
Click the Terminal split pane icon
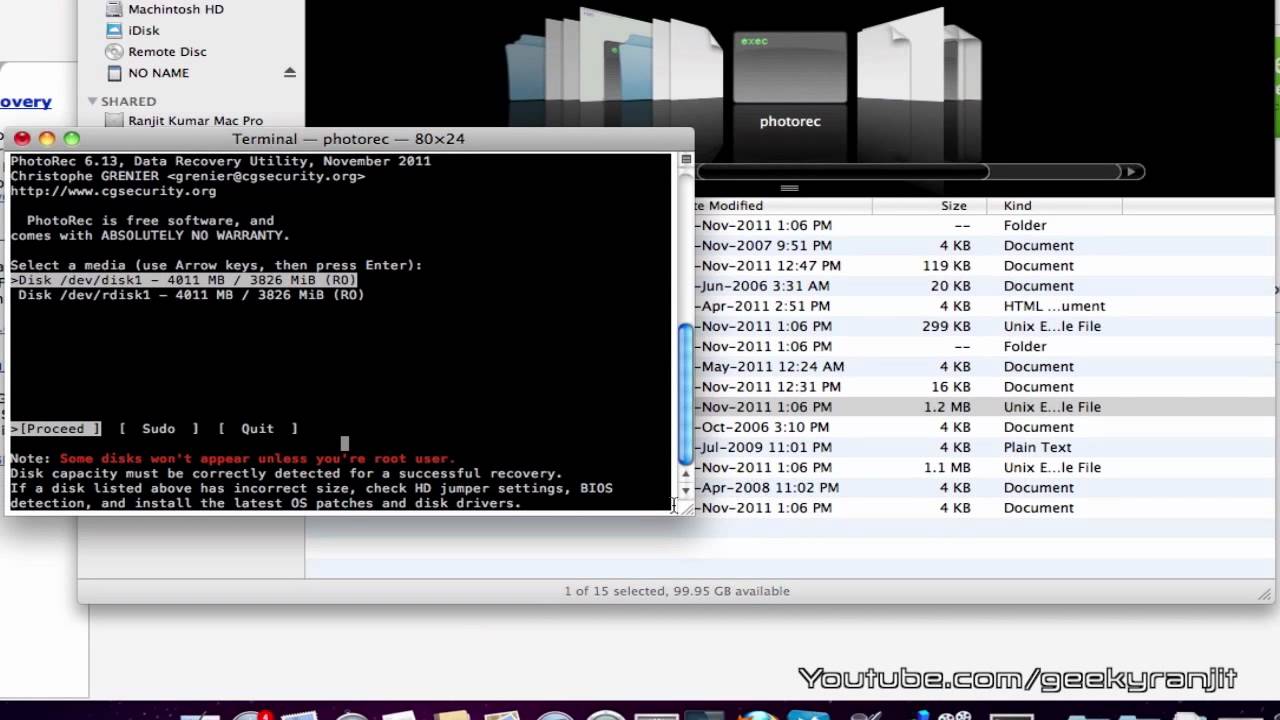point(686,160)
